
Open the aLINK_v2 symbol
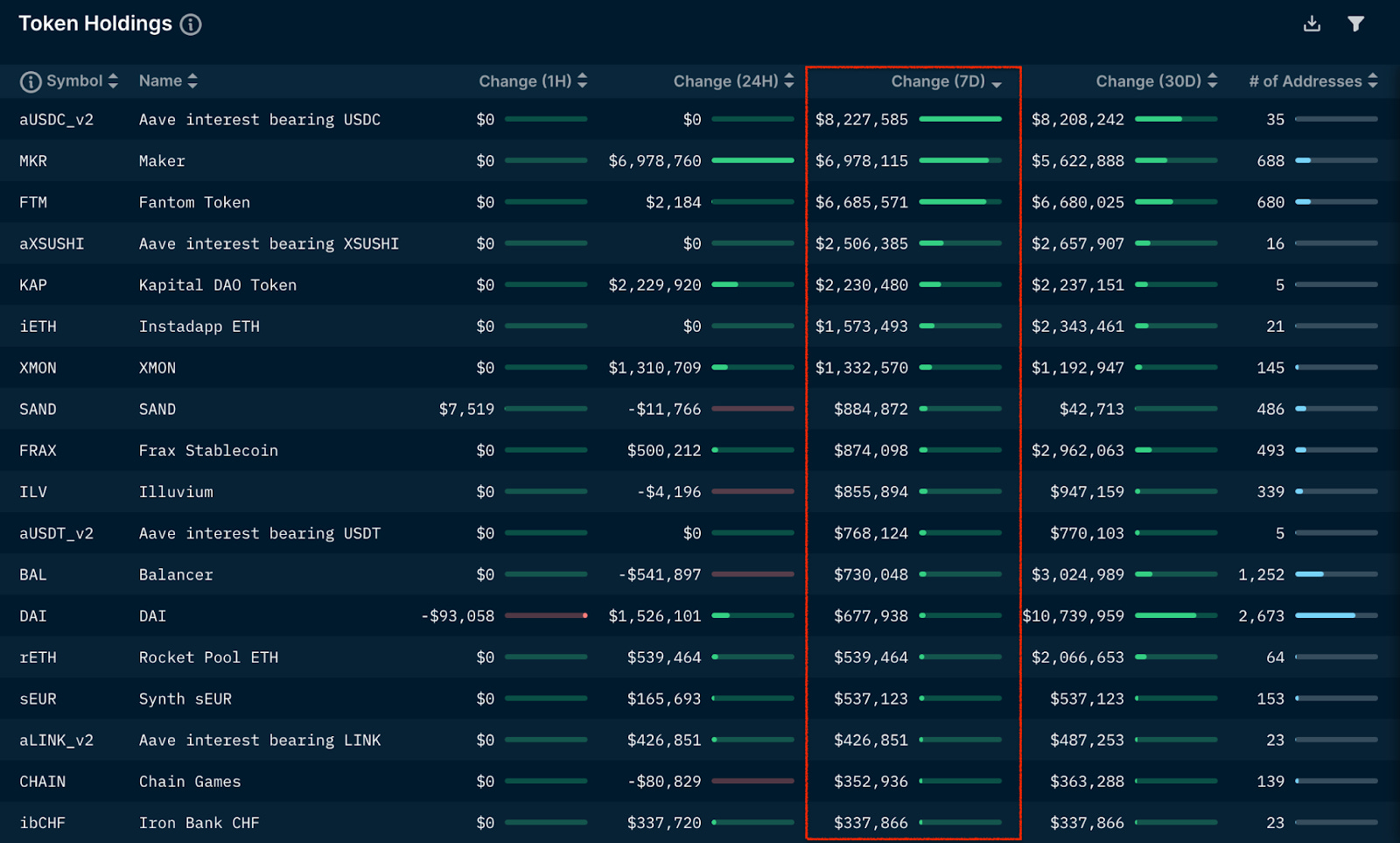pyautogui.click(x=56, y=741)
